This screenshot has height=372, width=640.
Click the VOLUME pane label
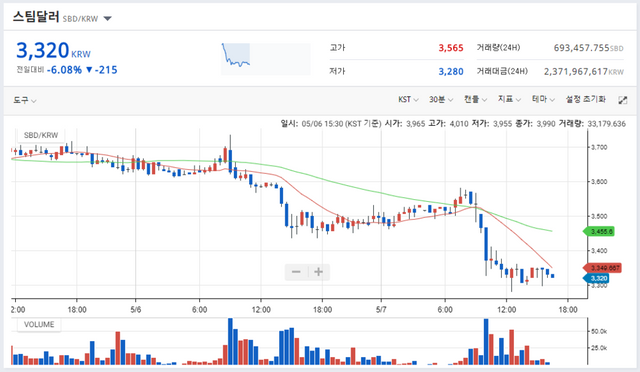tap(39, 324)
